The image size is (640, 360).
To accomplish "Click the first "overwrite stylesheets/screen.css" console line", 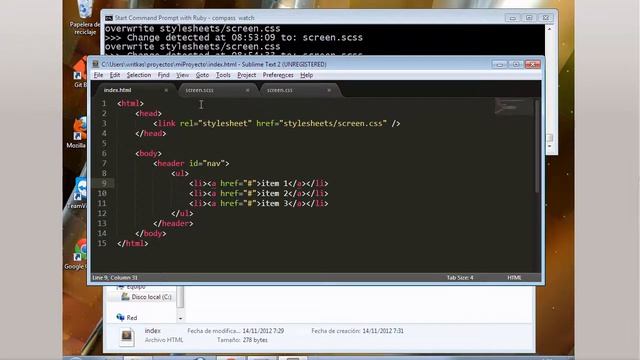I will point(192,29).
